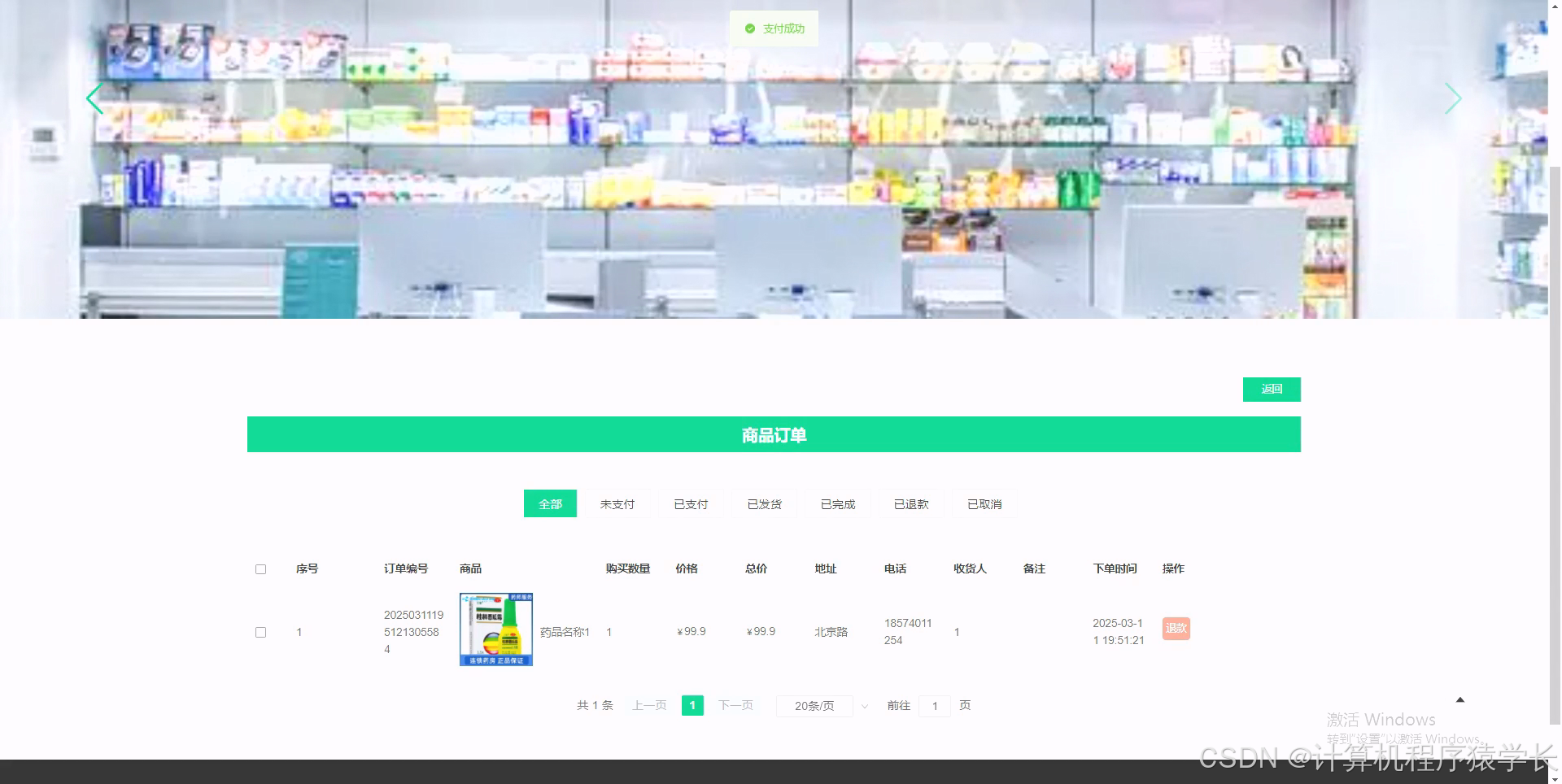Viewport: 1562px width, 784px height.
Task: Click the green checkmark in 支付成功 message
Action: pos(750,28)
